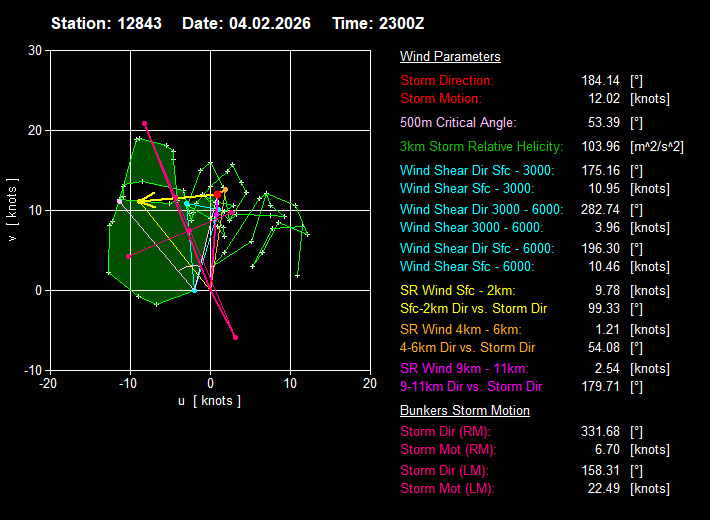The width and height of the screenshot is (710, 520).
Task: Select the Bunkers Storm Motion heading
Action: point(465,411)
